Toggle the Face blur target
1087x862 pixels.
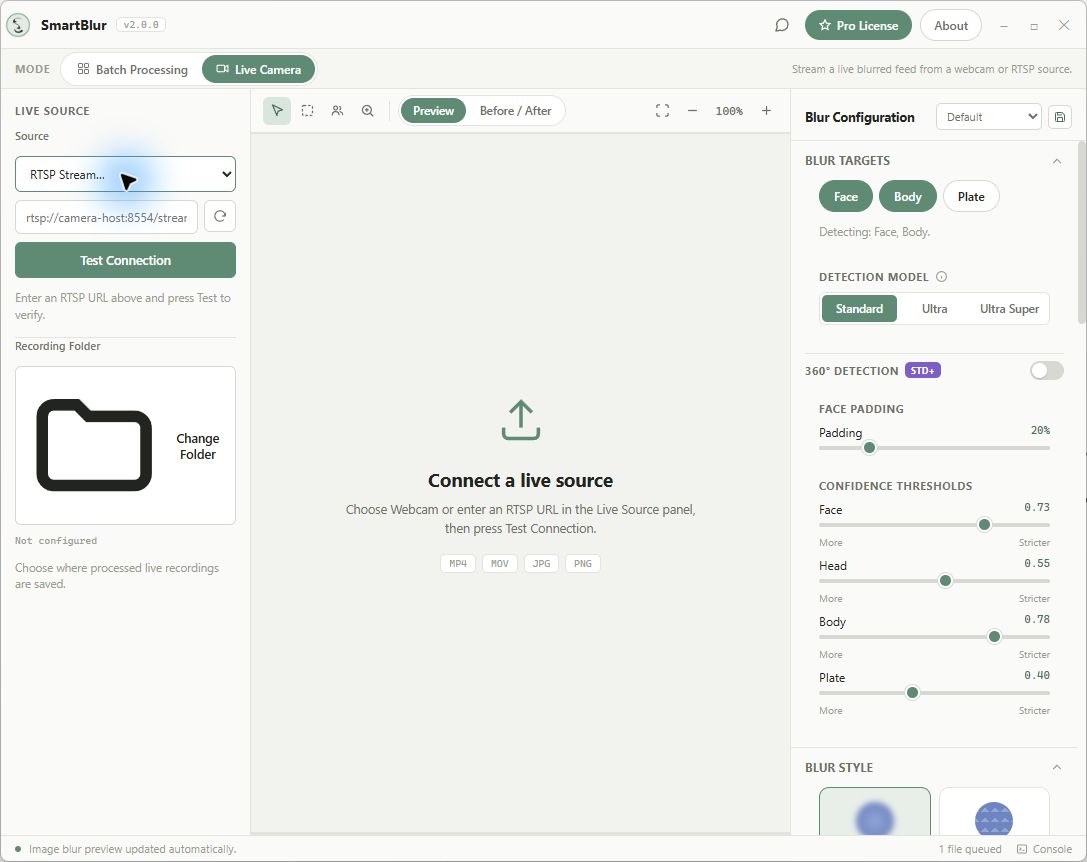(846, 197)
